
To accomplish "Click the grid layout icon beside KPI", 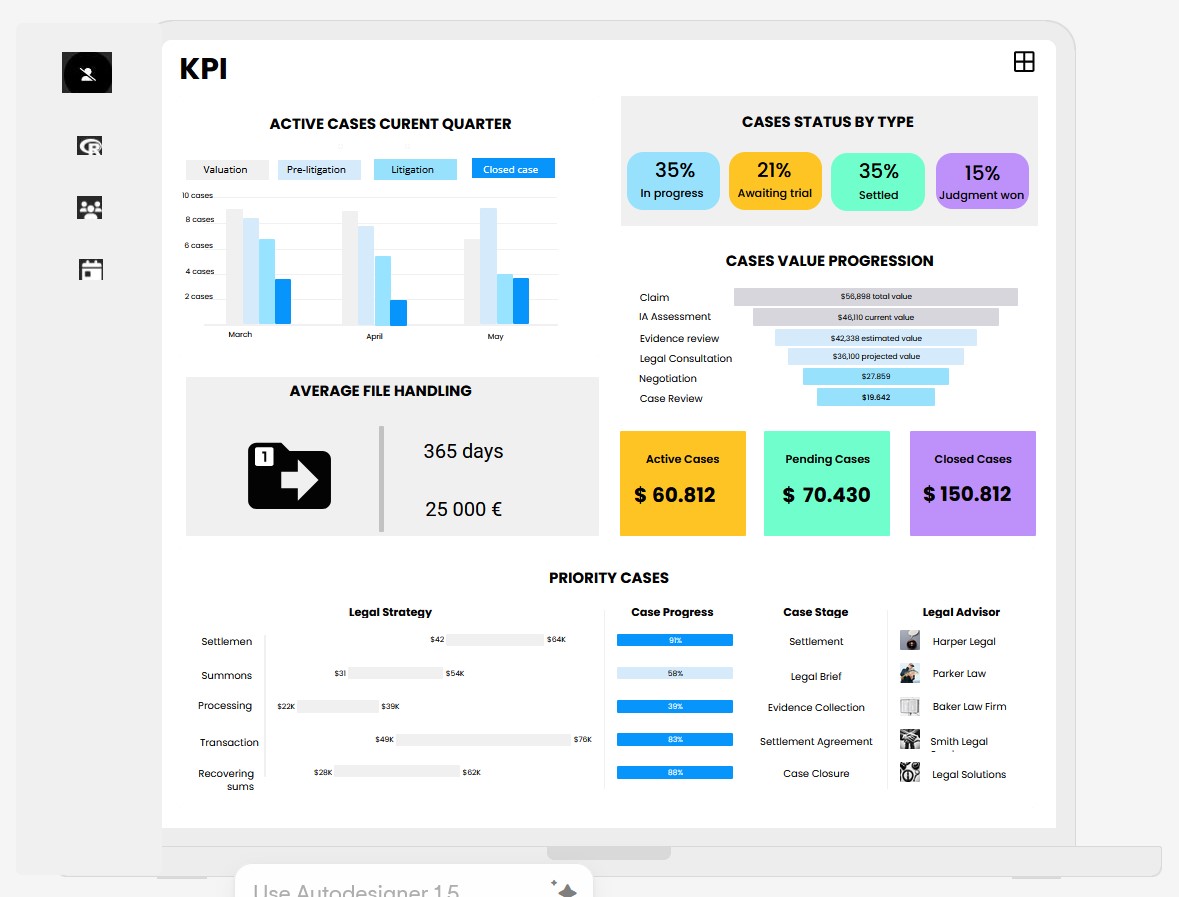I will [x=1024, y=62].
